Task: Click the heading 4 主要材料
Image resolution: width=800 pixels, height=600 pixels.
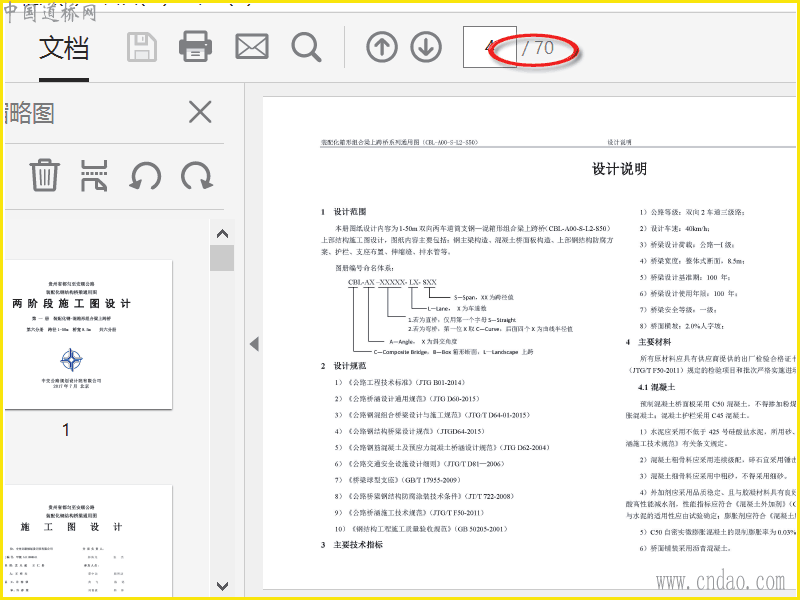Action: 648,342
